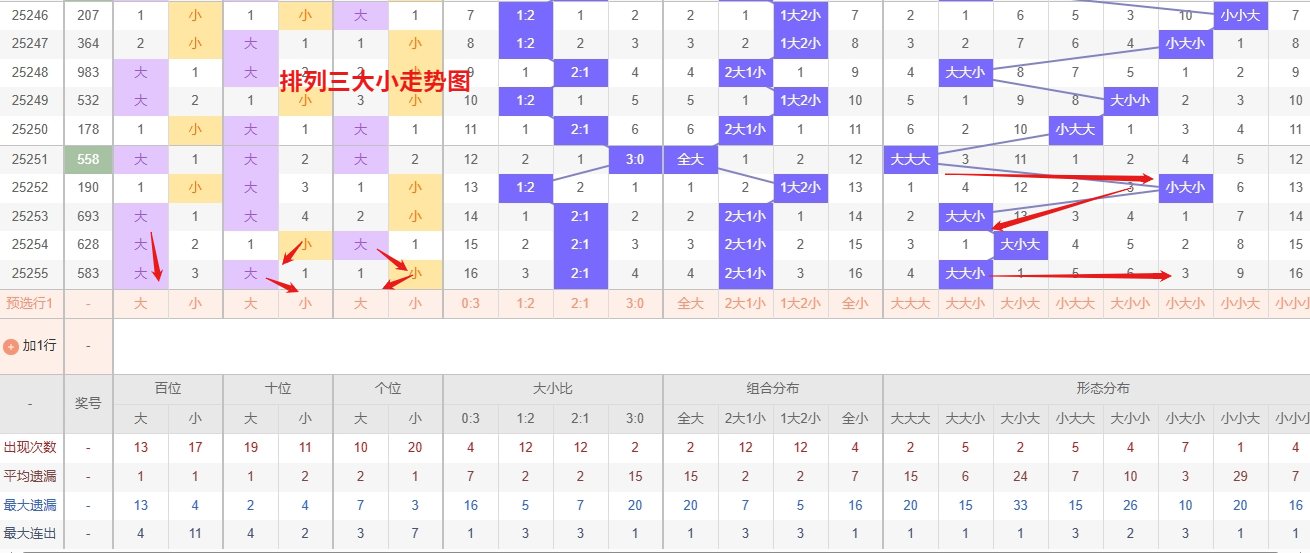Click issue number 25247
The width and height of the screenshot is (1310, 553).
coord(30,43)
